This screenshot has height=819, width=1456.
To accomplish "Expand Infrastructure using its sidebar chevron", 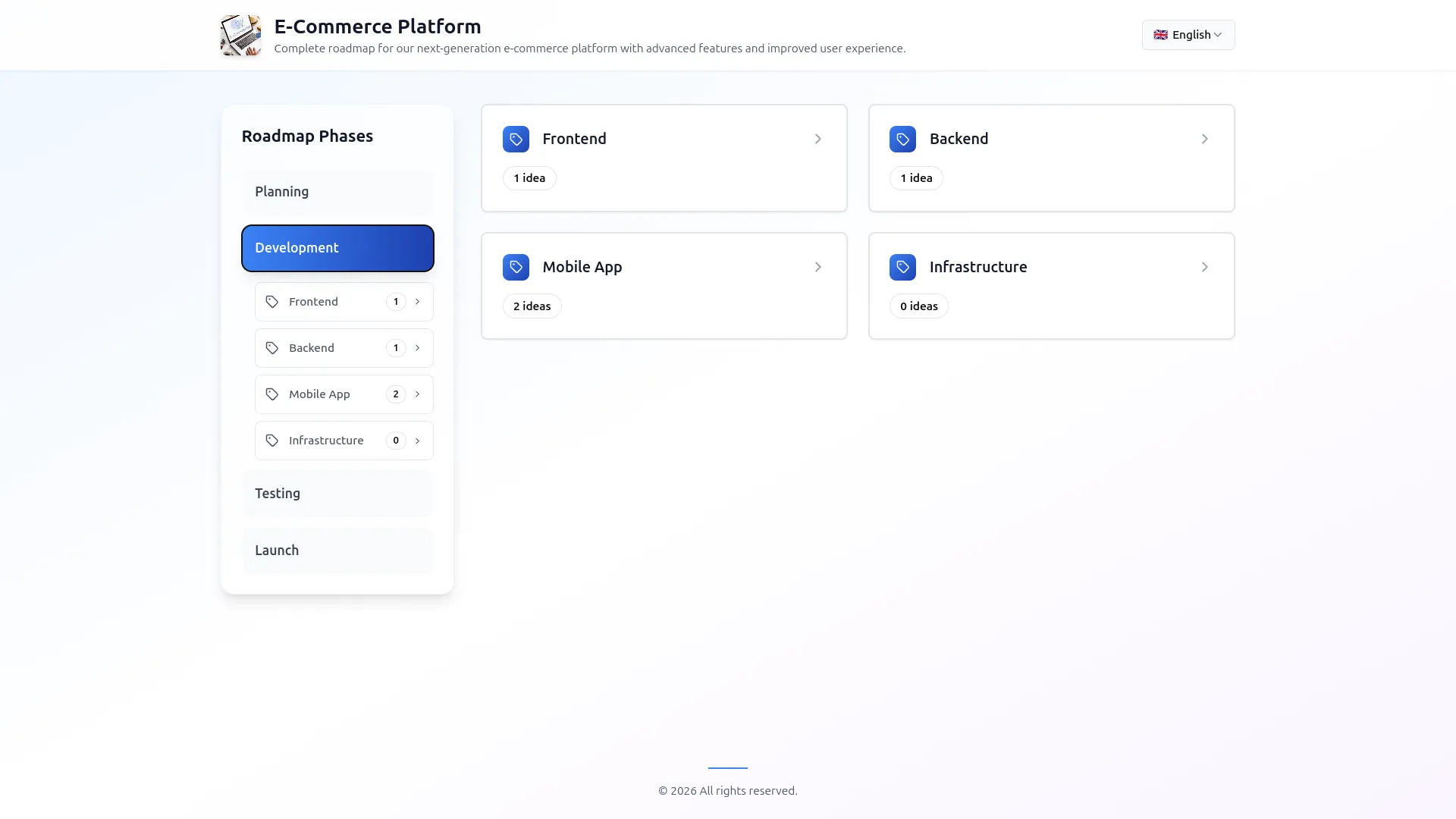I will click(417, 440).
